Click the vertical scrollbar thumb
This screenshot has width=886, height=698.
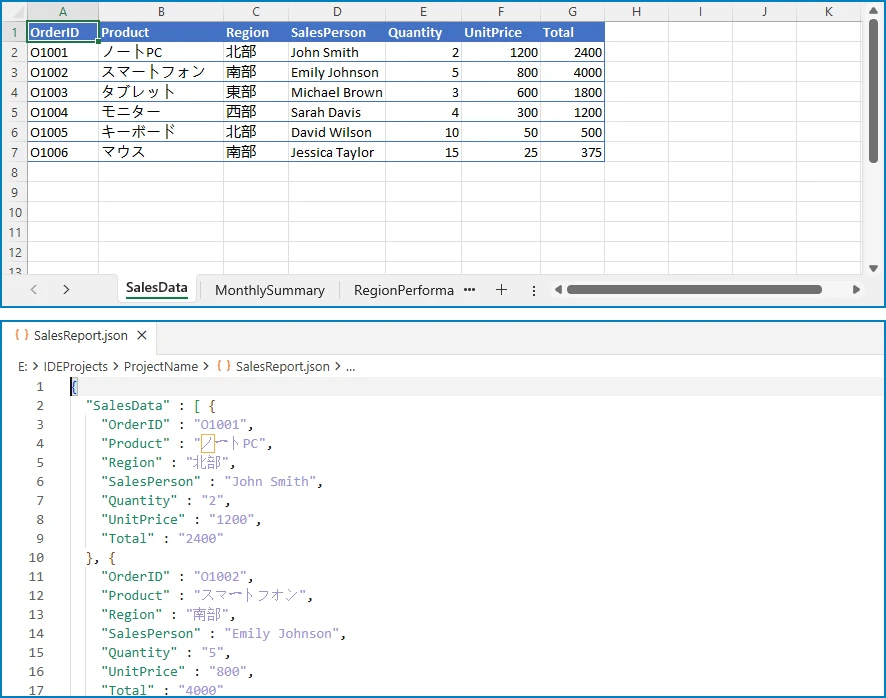[874, 91]
